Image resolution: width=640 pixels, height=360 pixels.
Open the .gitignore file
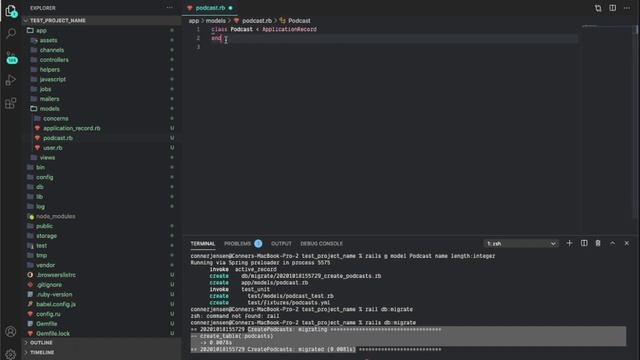(49, 285)
